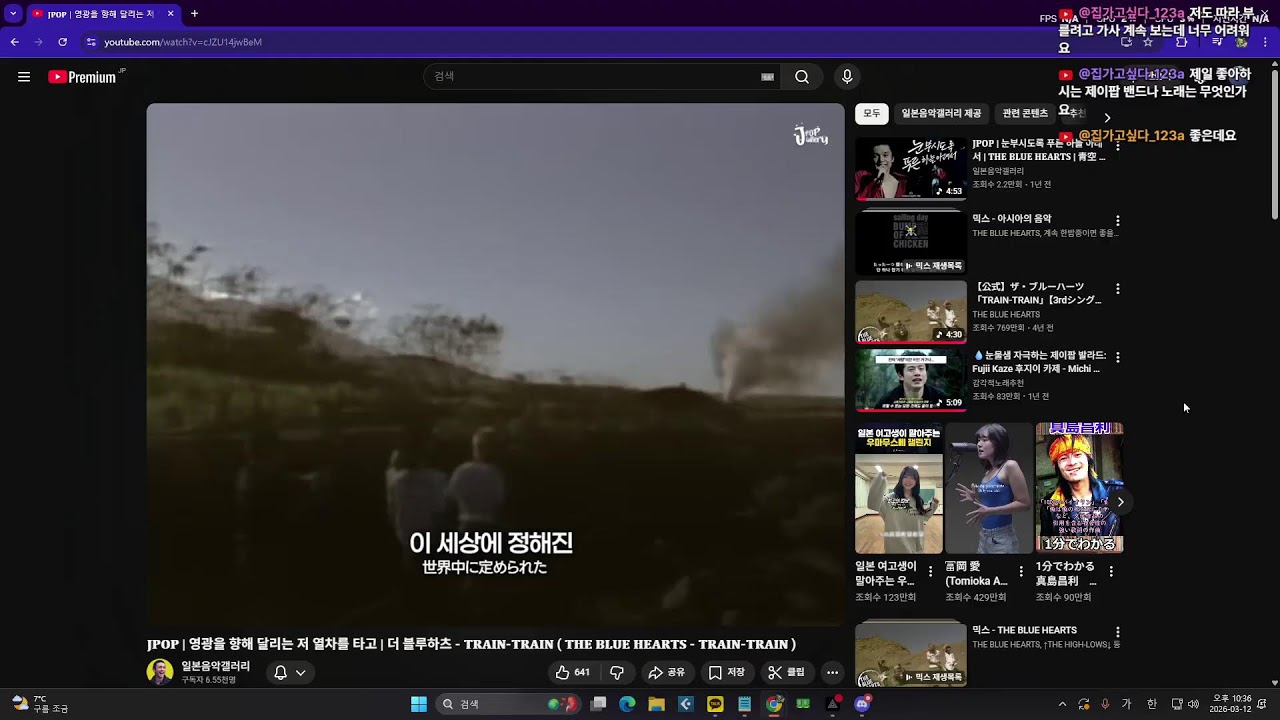The width and height of the screenshot is (1280, 720).
Task: Open options for official TRAIN-TRAIN video
Action: (1118, 289)
